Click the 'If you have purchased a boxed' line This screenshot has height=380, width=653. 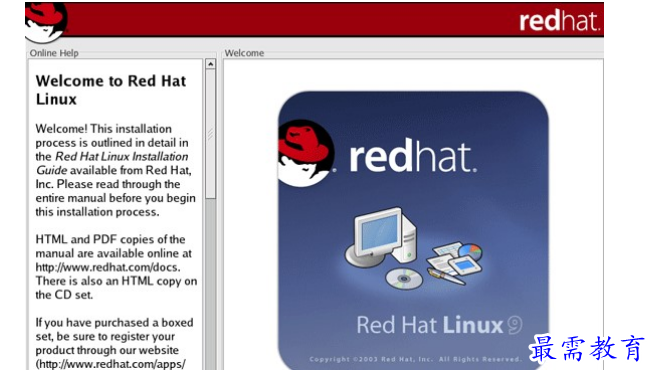point(115,322)
